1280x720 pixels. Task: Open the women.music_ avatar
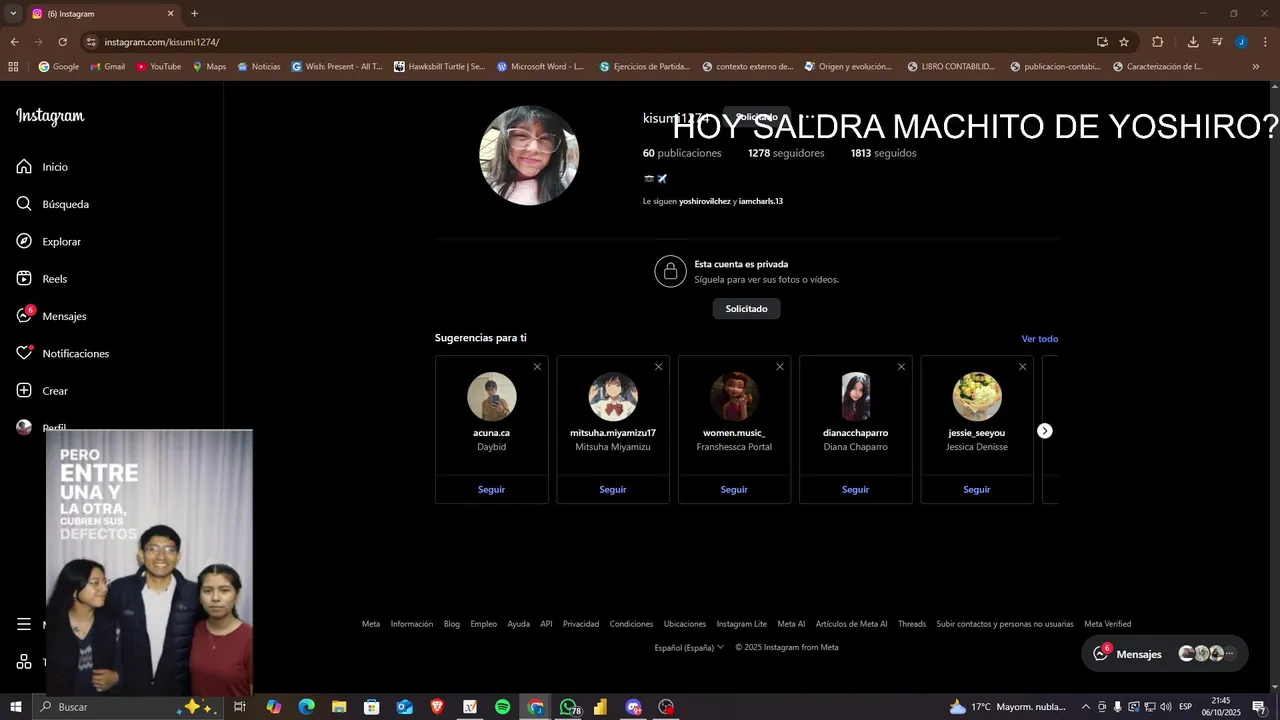(x=734, y=397)
